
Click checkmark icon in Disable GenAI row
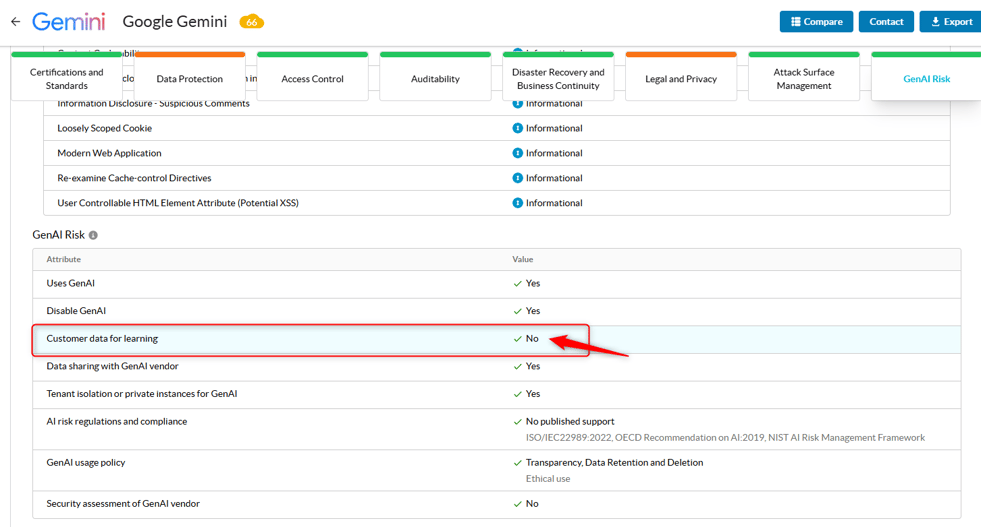517,311
